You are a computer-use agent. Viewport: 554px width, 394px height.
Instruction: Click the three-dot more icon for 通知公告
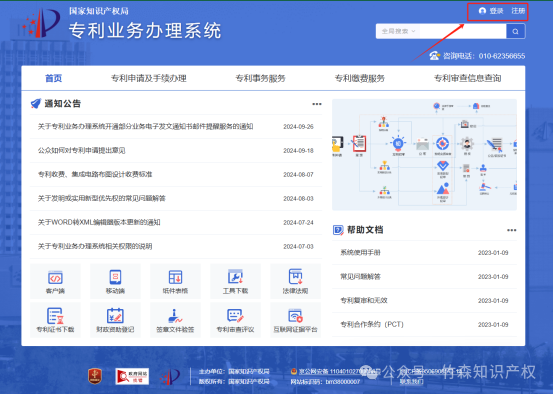coord(317,104)
